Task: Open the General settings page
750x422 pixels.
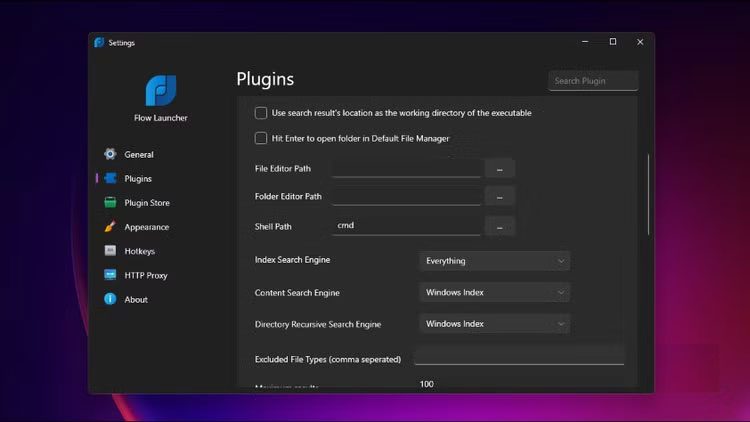Action: [139, 155]
